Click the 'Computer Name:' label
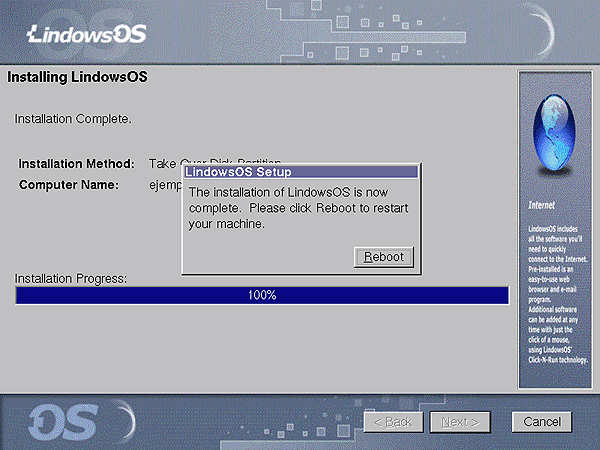This screenshot has width=600, height=450. pyautogui.click(x=69, y=185)
